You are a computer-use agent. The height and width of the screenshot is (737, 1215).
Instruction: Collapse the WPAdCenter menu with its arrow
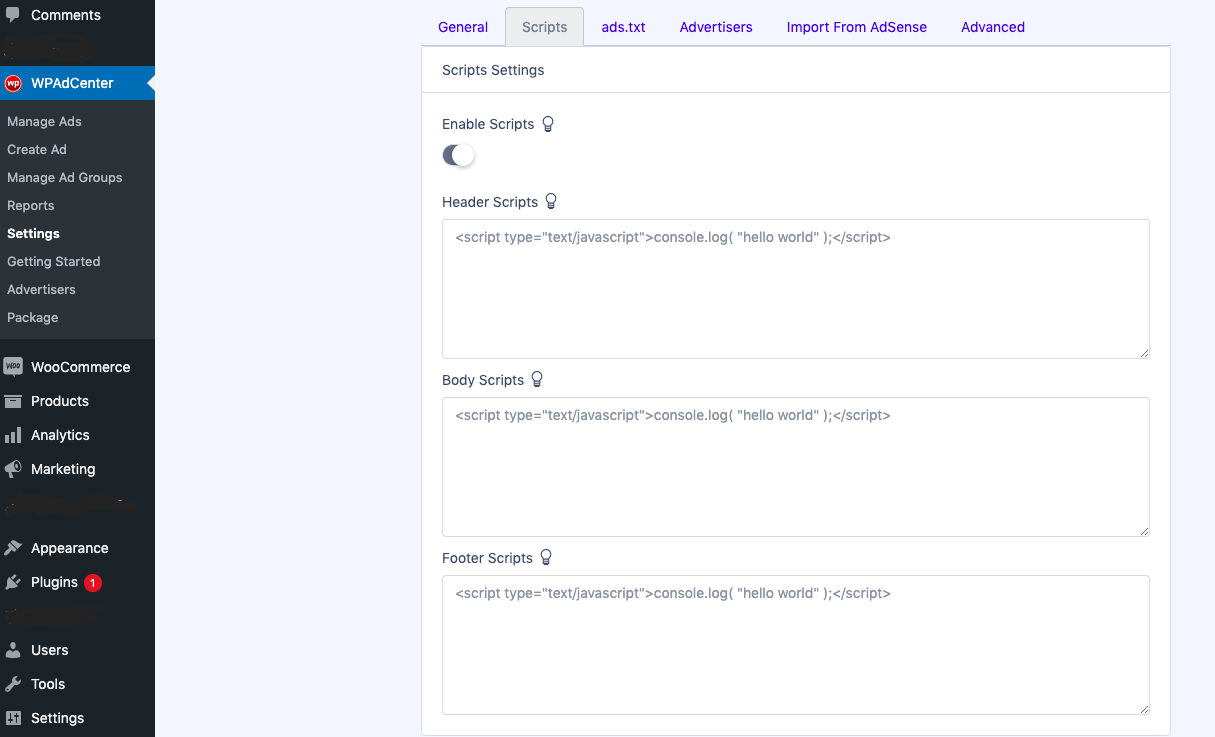(x=151, y=83)
